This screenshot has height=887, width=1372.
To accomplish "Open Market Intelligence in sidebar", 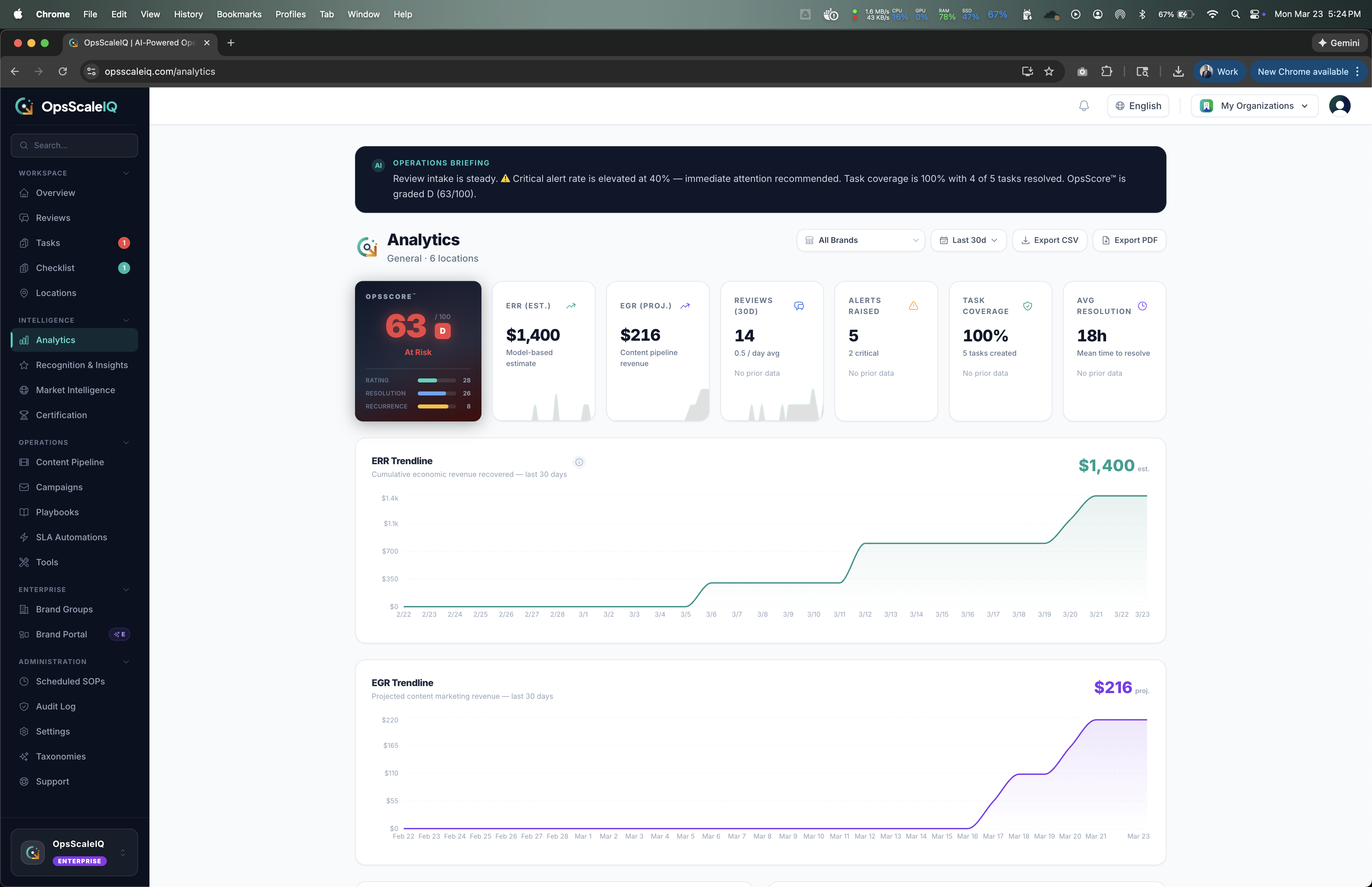I will [75, 390].
